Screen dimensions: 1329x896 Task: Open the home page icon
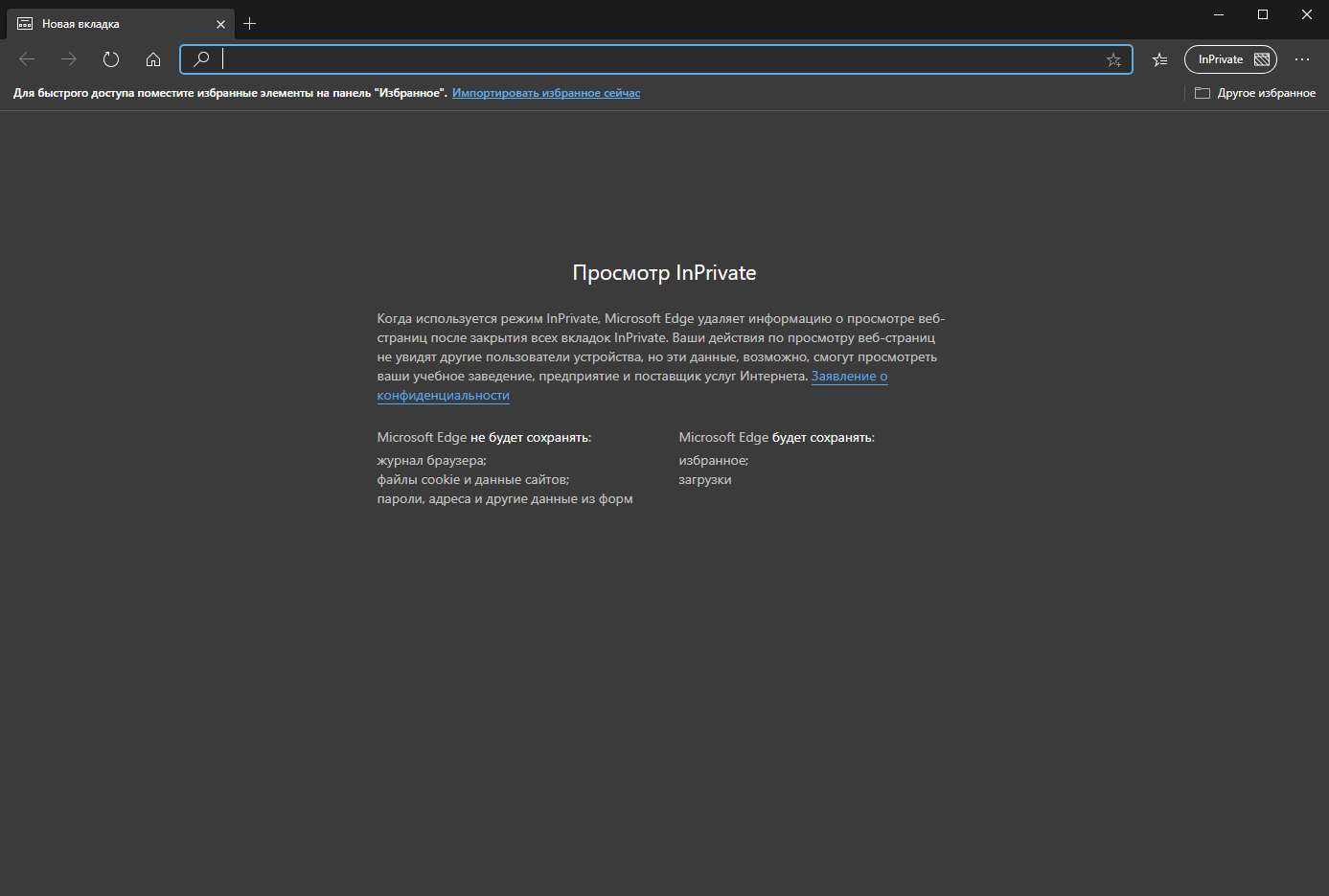click(153, 59)
